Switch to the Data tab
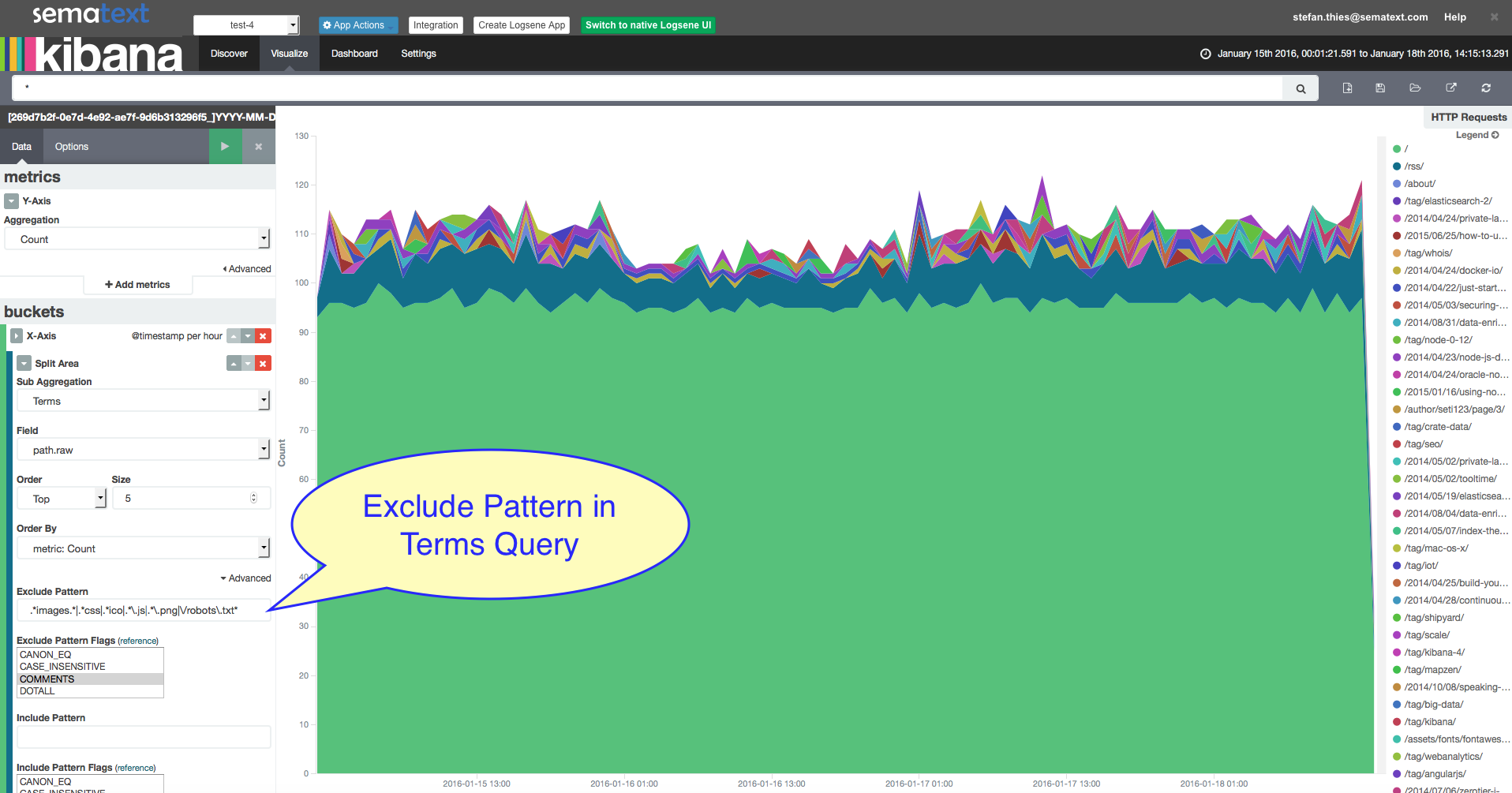The image size is (1512, 793). [21, 147]
